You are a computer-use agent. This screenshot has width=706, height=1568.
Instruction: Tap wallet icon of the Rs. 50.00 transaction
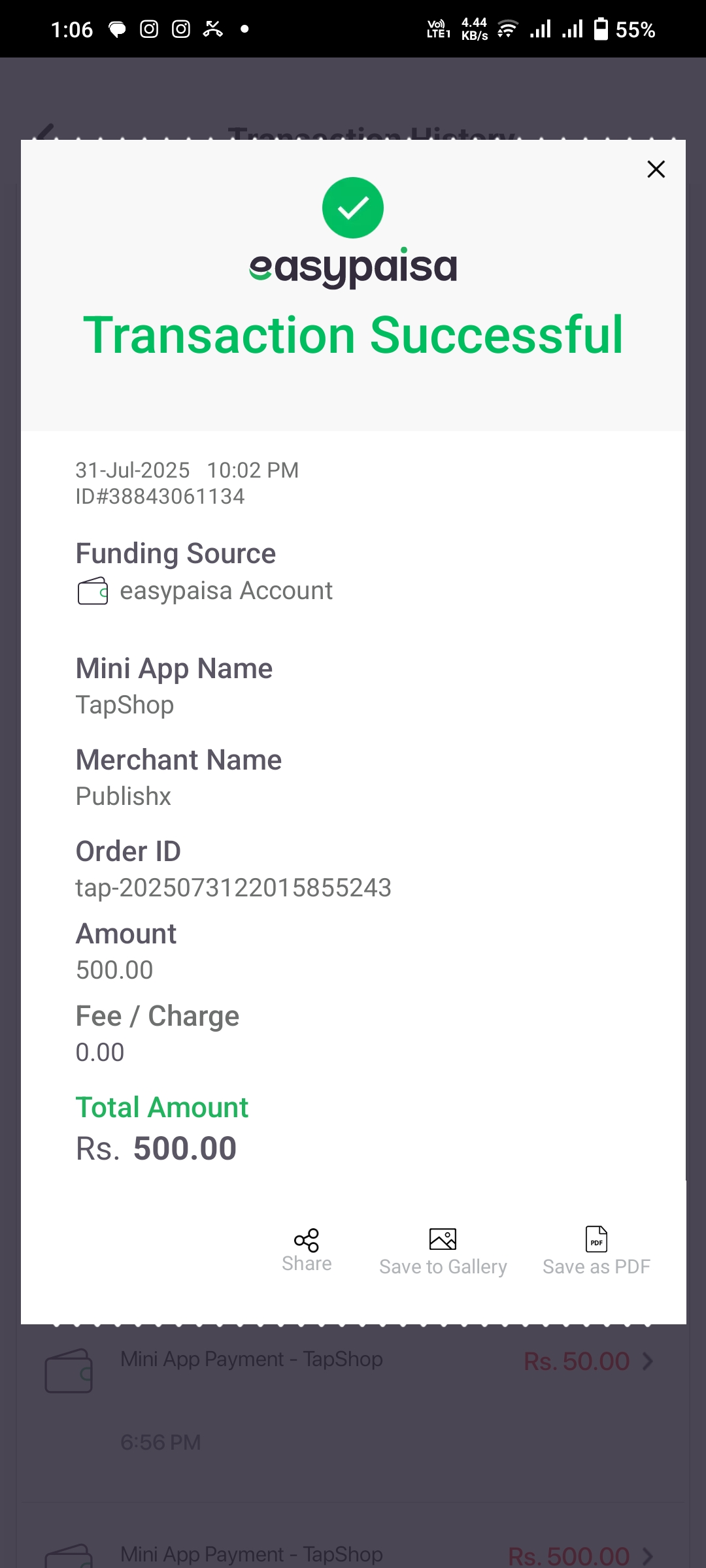tap(69, 1371)
